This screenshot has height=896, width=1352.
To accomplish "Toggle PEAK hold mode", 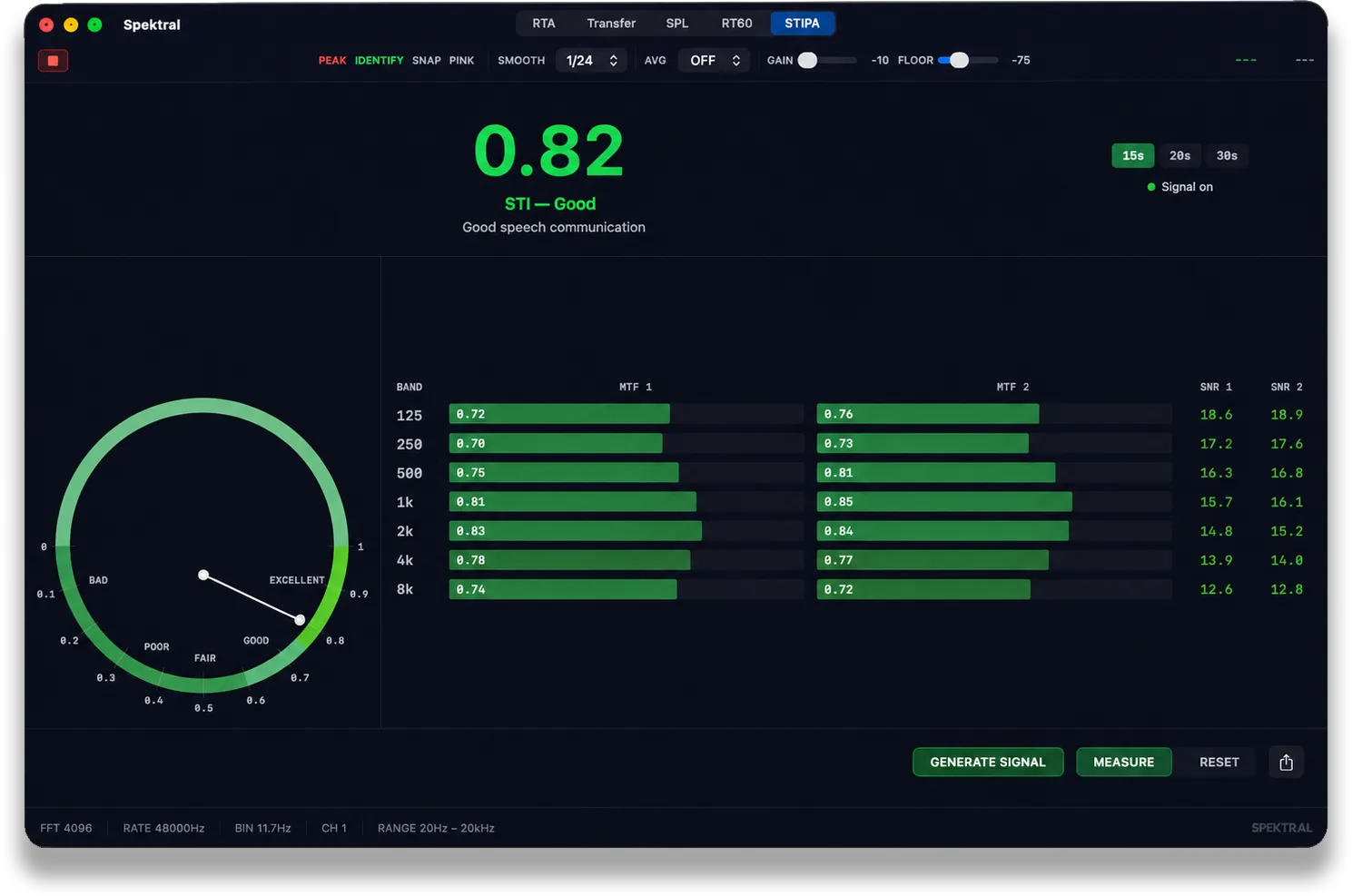I will [332, 61].
